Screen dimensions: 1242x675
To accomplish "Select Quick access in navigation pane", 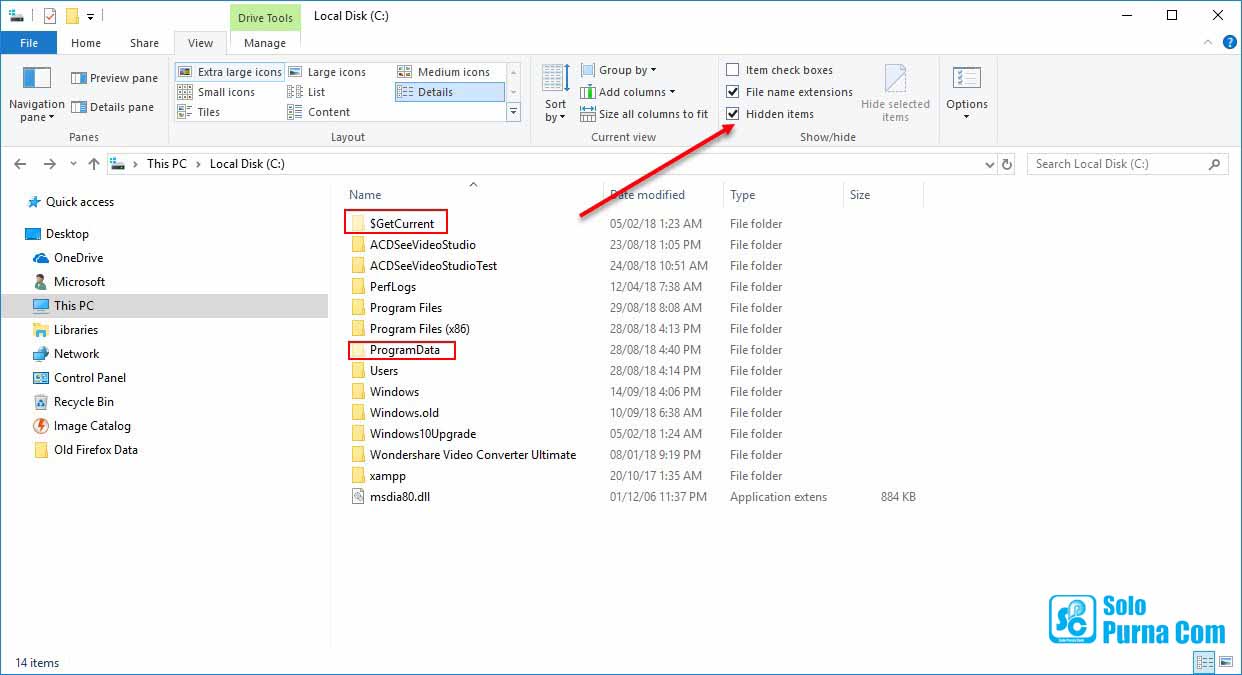I will click(x=79, y=202).
